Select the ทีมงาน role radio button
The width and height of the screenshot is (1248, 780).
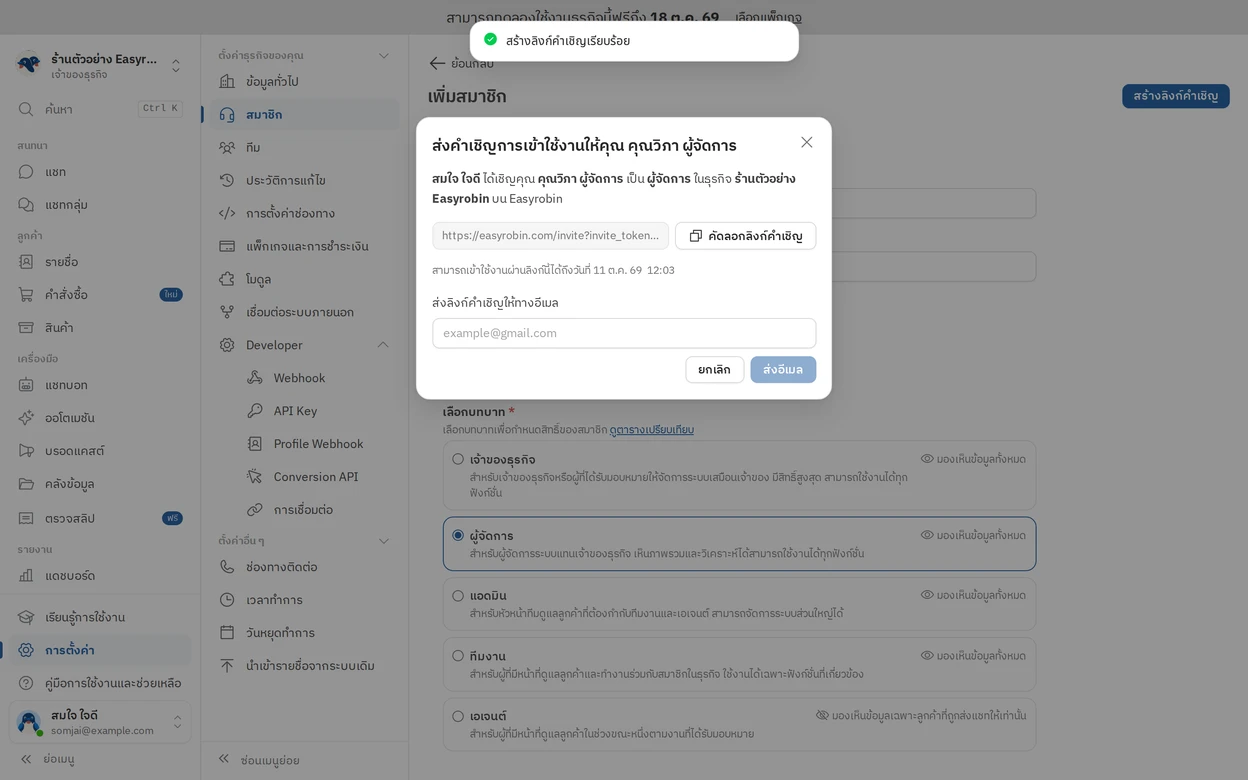point(458,656)
